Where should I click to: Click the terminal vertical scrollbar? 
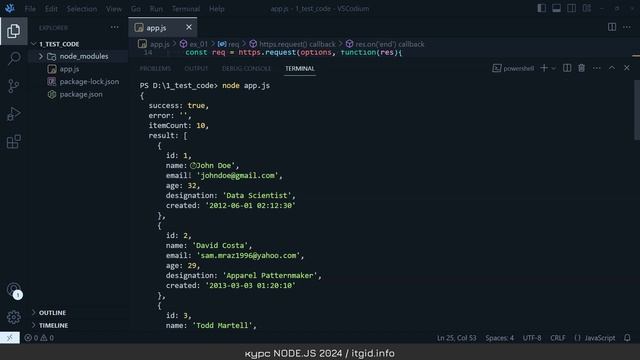(637, 110)
